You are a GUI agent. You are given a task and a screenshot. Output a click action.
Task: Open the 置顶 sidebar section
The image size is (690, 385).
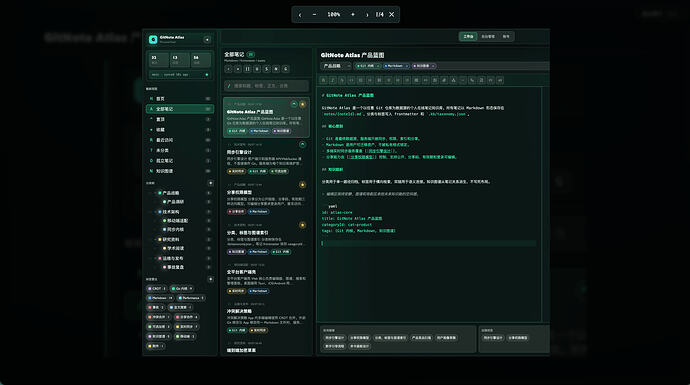[180, 119]
